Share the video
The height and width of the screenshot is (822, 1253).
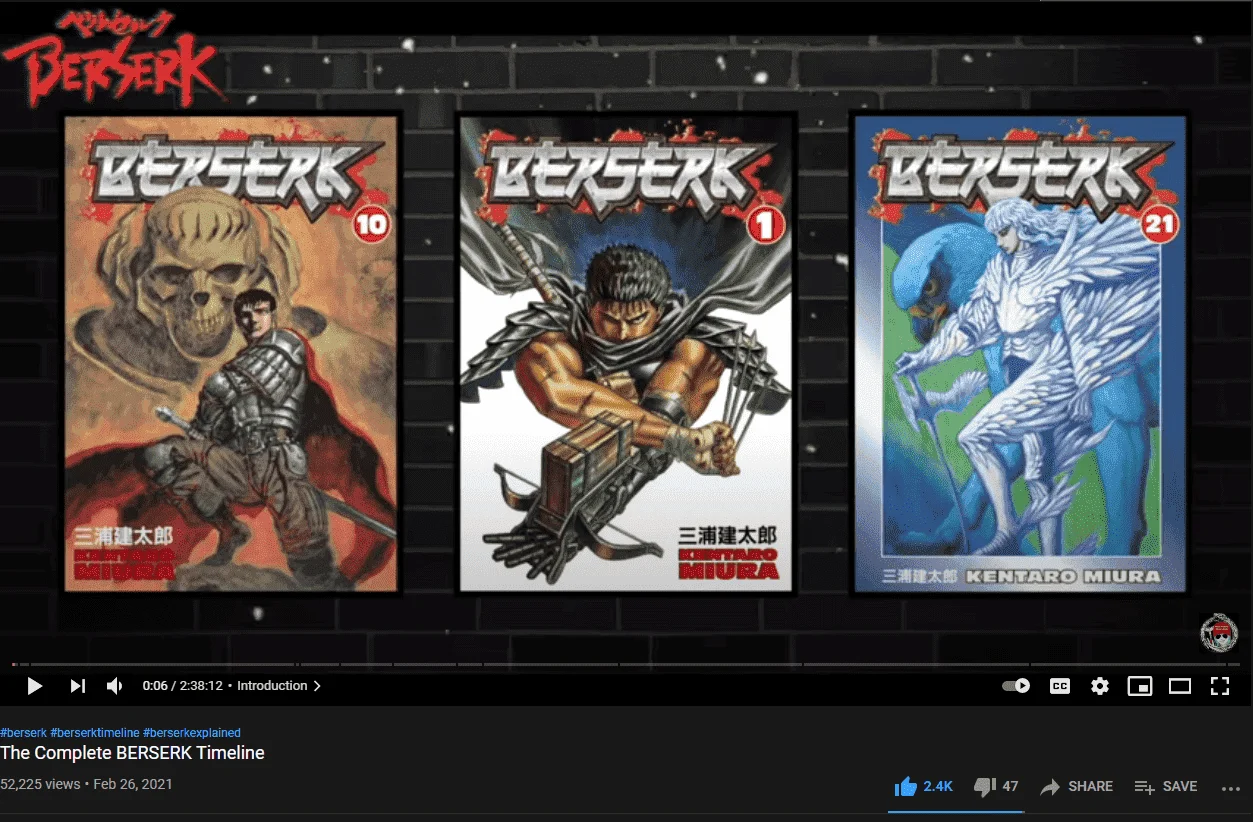click(x=1076, y=787)
